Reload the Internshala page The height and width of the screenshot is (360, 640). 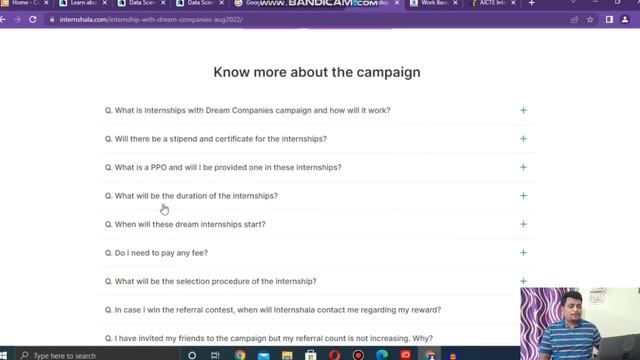click(x=33, y=20)
